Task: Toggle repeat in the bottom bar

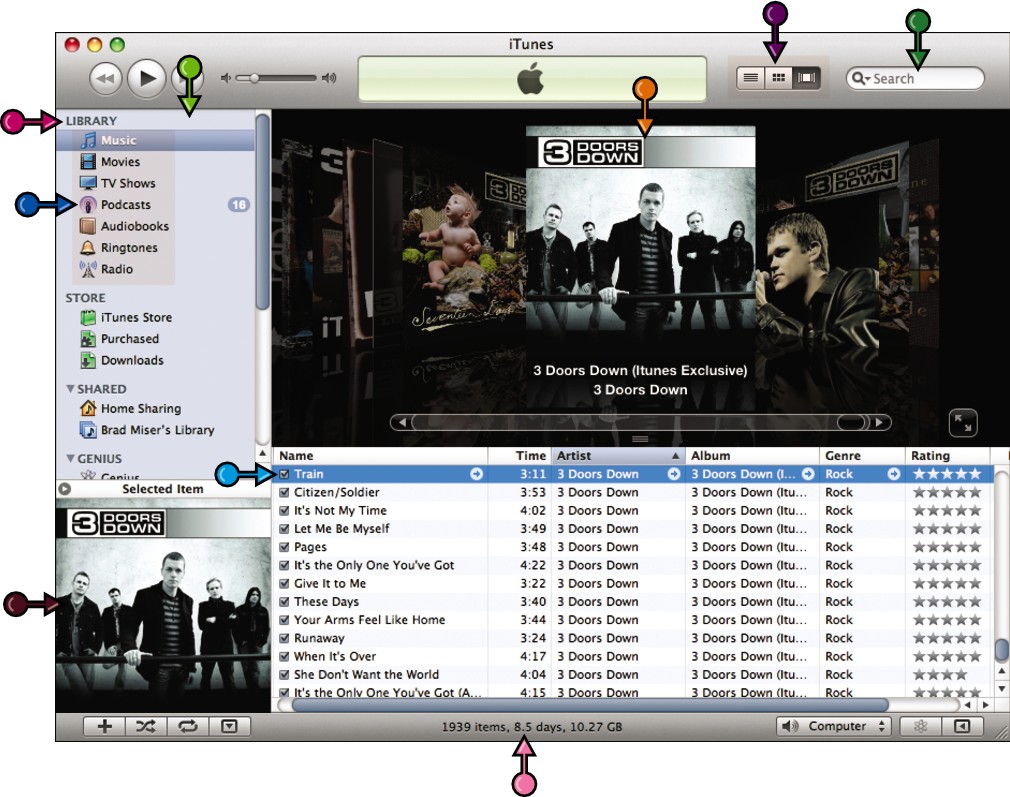Action: tap(187, 726)
